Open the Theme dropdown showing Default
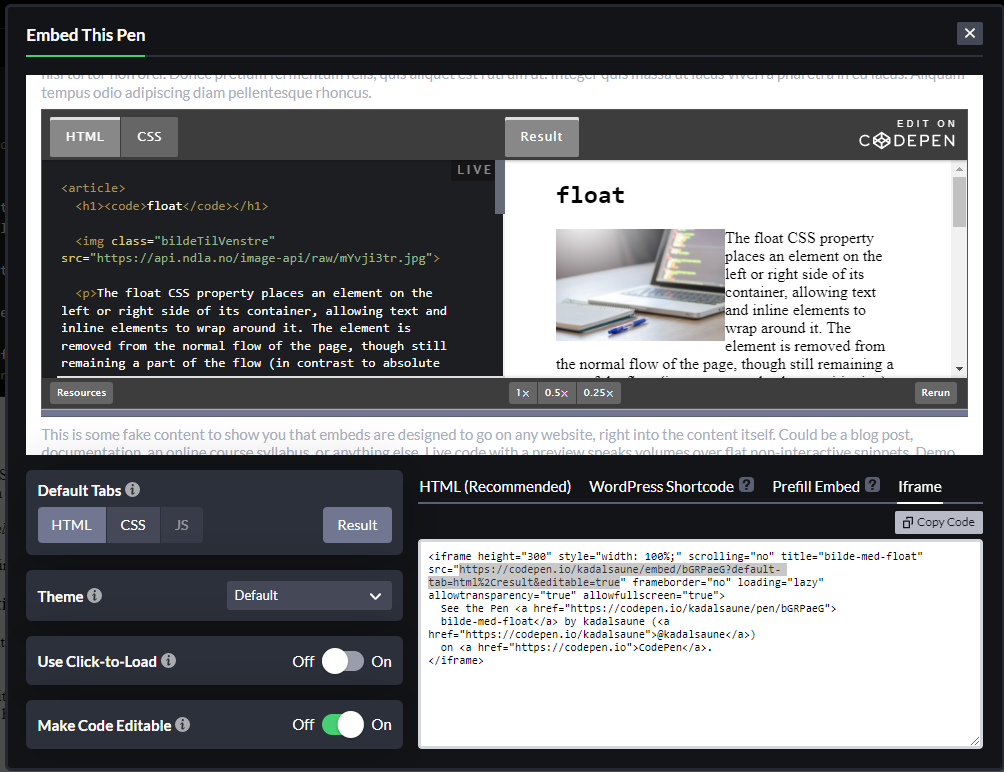The image size is (1004, 772). tap(309, 596)
